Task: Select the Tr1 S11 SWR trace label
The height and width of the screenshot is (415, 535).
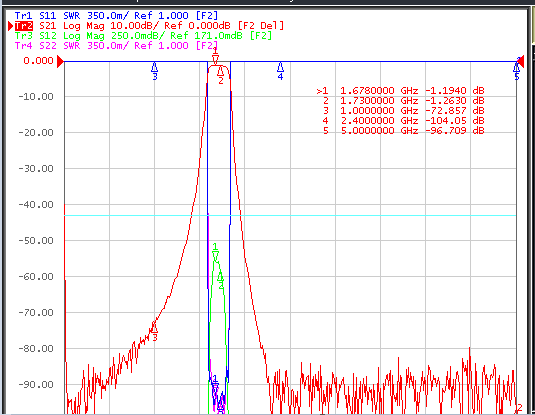Action: point(116,16)
